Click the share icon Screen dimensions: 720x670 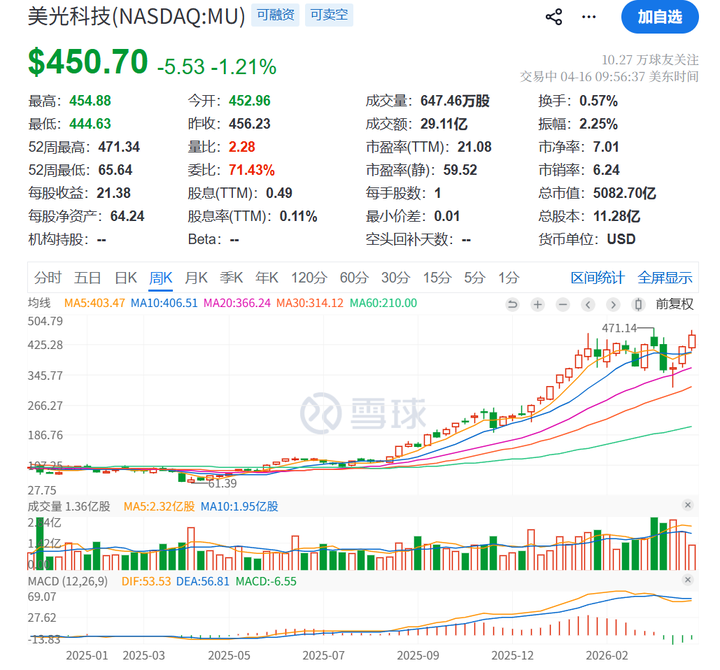coord(554,17)
